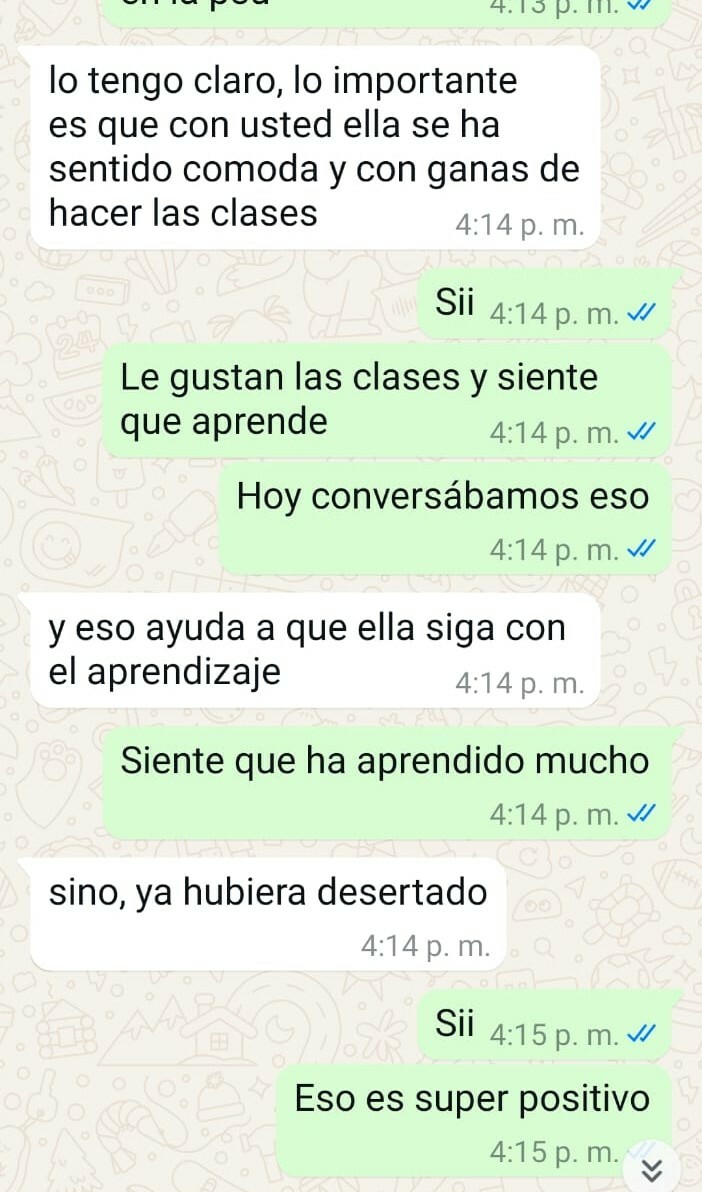This screenshot has width=702, height=1192.
Task: Select message 'lo tengo claro, lo importante'
Action: click(x=315, y=147)
